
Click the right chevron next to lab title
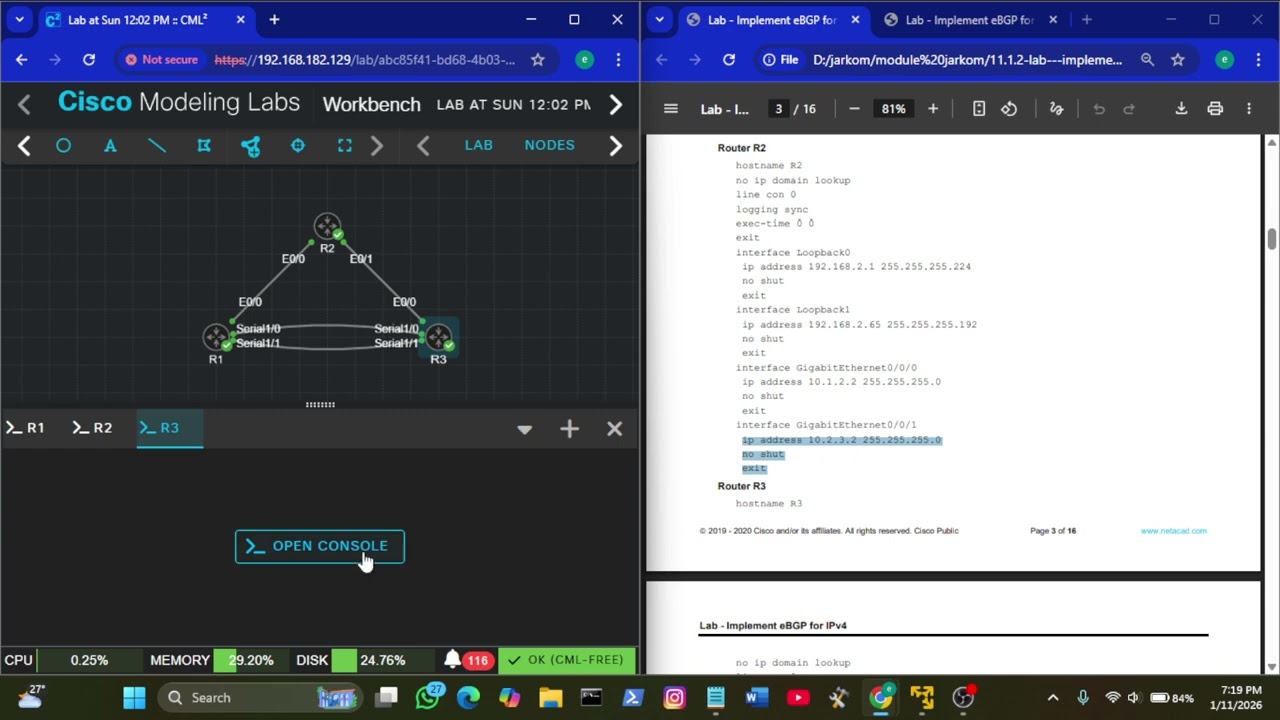(x=616, y=104)
